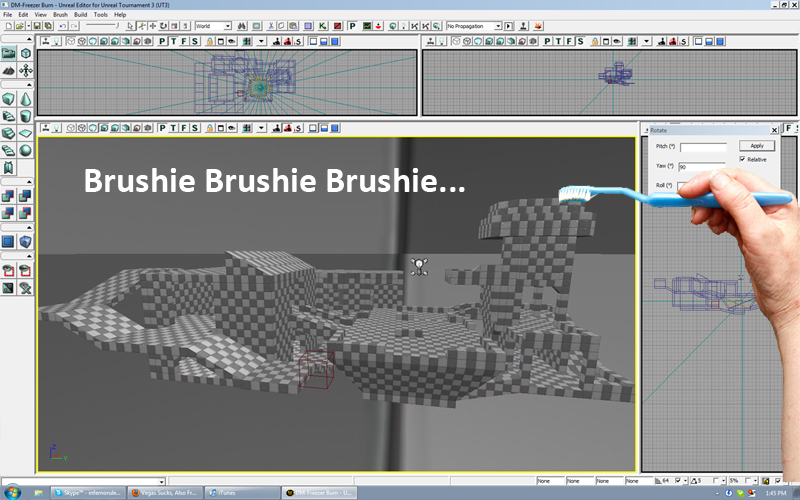Click the Save map icon in toolbar
The width and height of the screenshot is (800, 500).
pyautogui.click(x=38, y=25)
